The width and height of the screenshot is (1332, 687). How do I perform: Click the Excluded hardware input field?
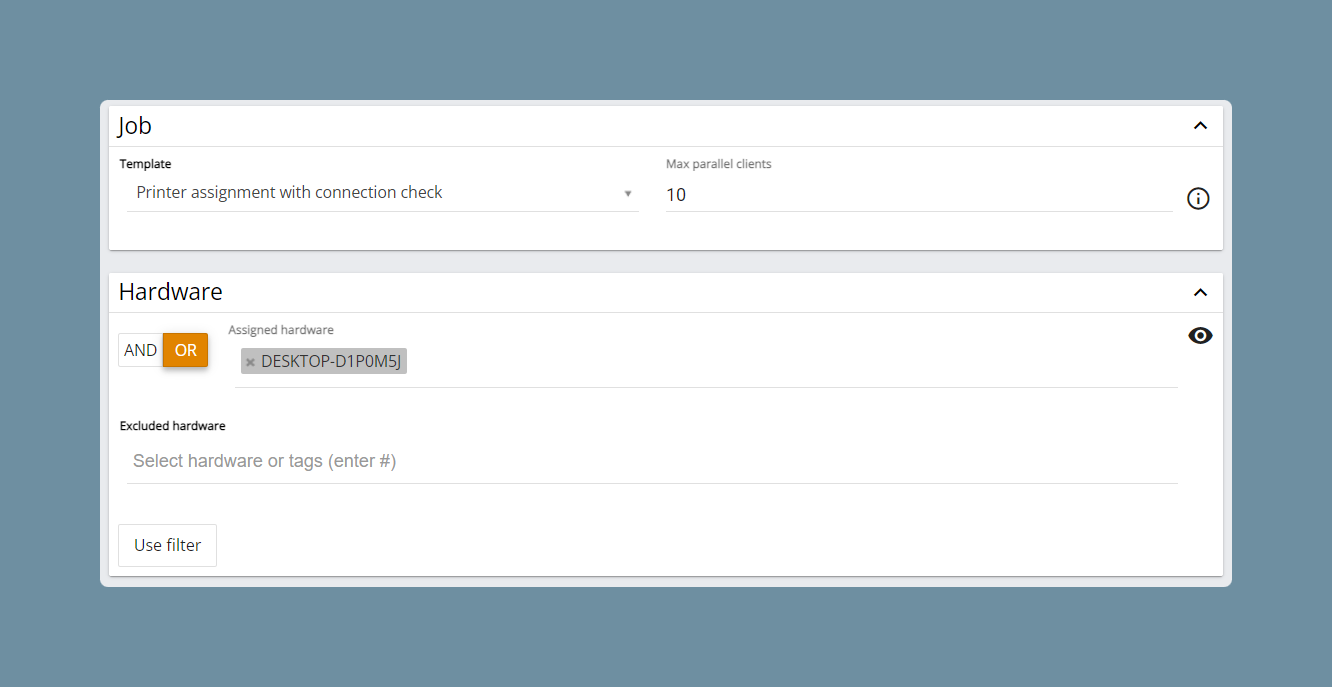click(652, 461)
